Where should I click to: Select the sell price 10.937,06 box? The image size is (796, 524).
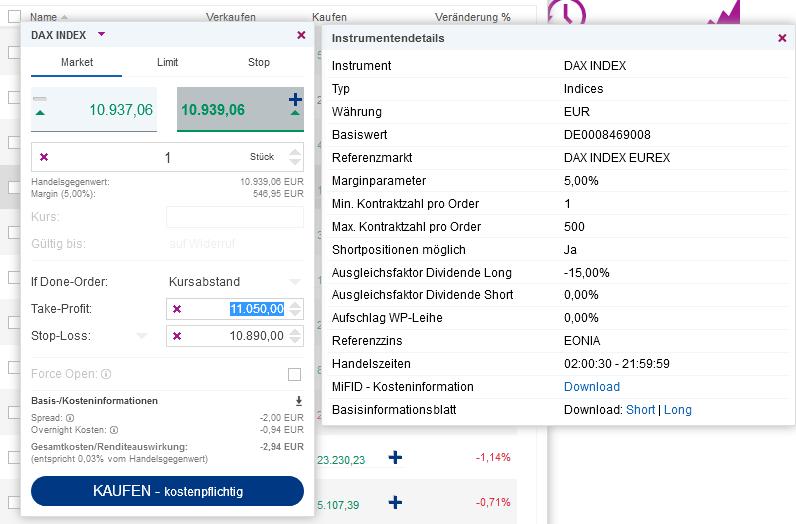click(94, 110)
